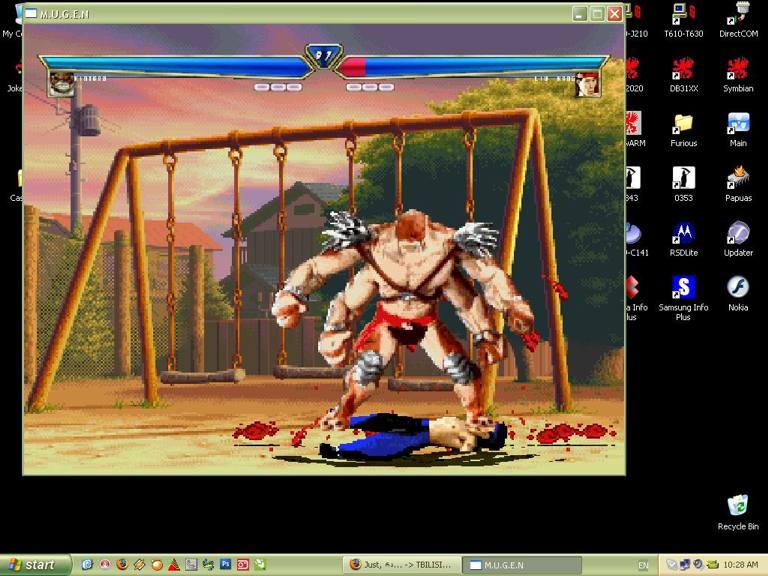This screenshot has height=576, width=768.
Task: Click the taskbar clock showing 10:28 AM
Action: [740, 565]
